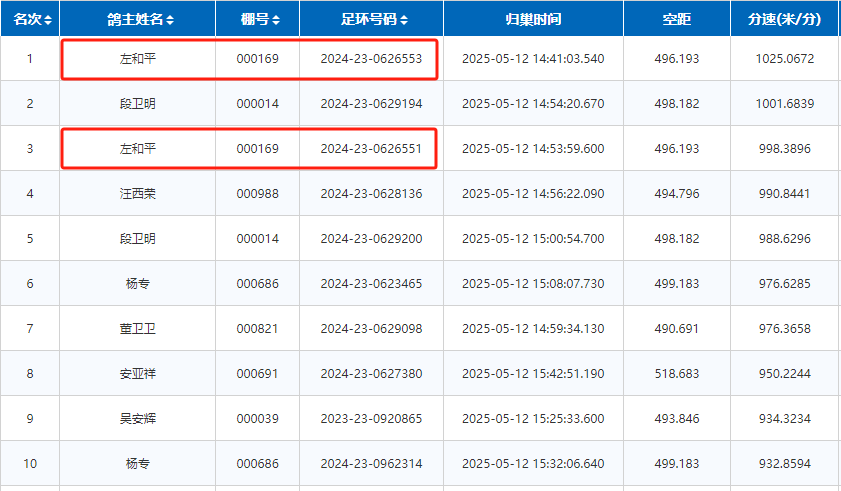Click ring number 2024-23-0962314 in row 10
The height and width of the screenshot is (491, 841).
click(x=371, y=464)
